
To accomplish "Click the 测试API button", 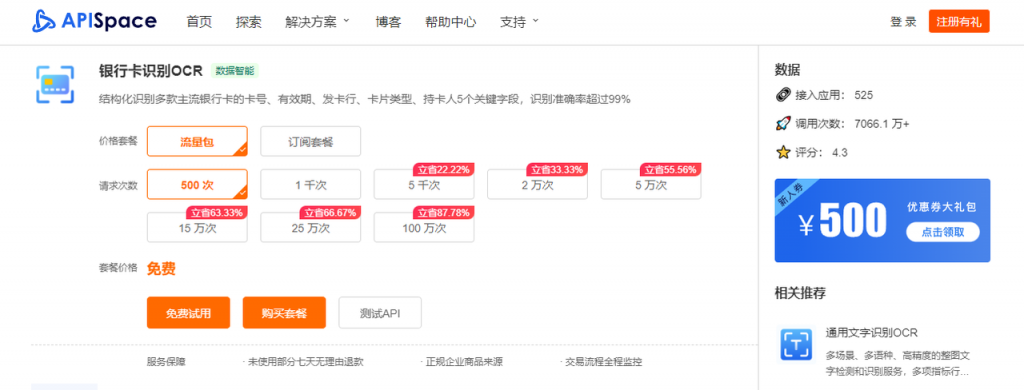I will (x=380, y=313).
